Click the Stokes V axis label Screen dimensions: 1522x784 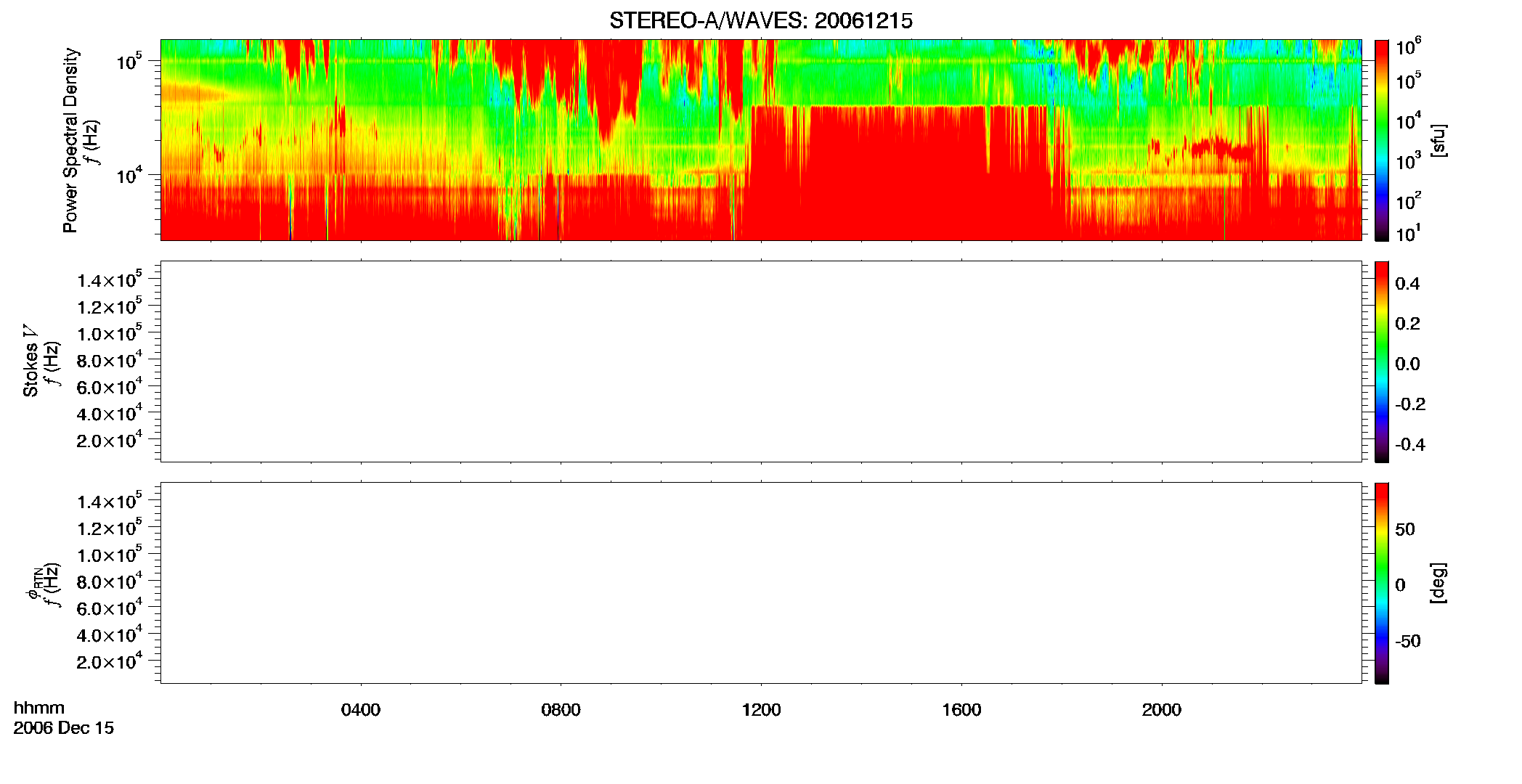tap(30, 361)
